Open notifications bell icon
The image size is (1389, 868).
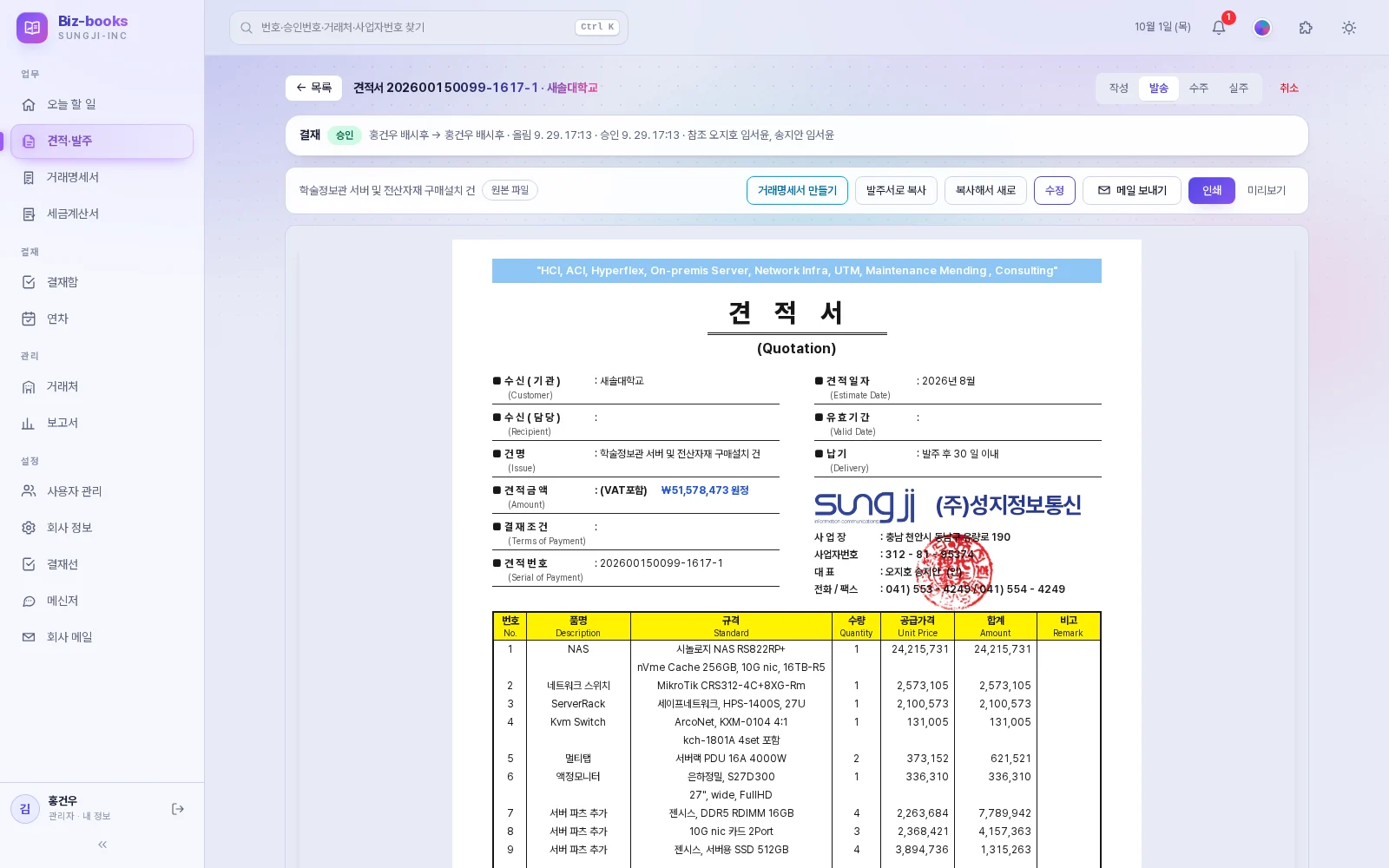tap(1219, 28)
